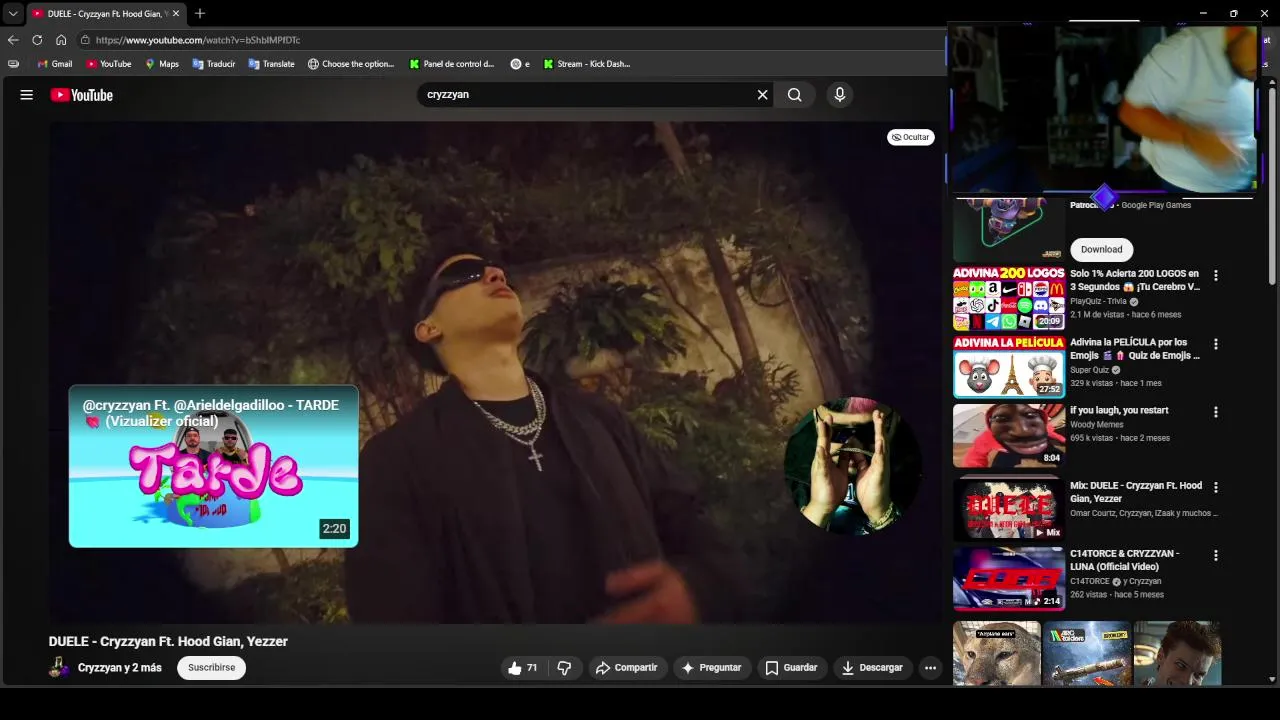Open the YouTube hamburger guide menu

click(x=27, y=95)
